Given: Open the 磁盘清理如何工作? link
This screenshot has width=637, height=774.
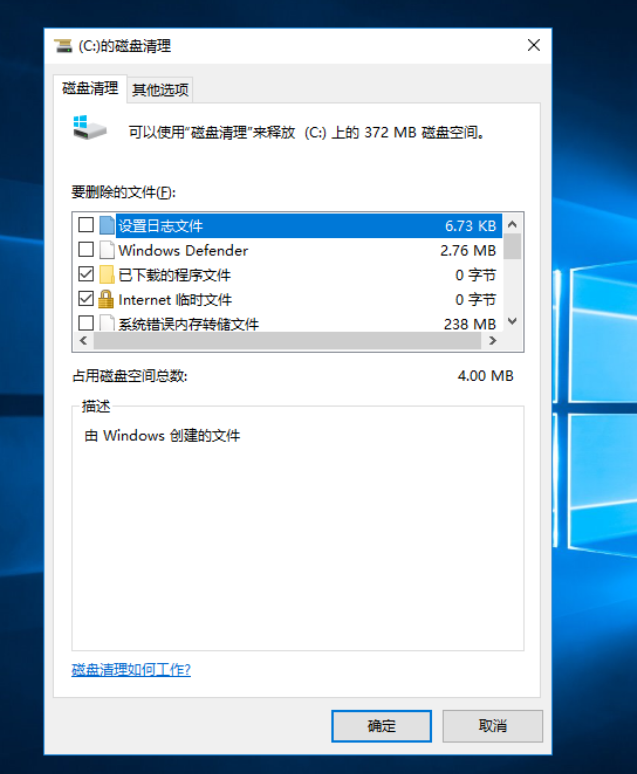Looking at the screenshot, I should 131,670.
